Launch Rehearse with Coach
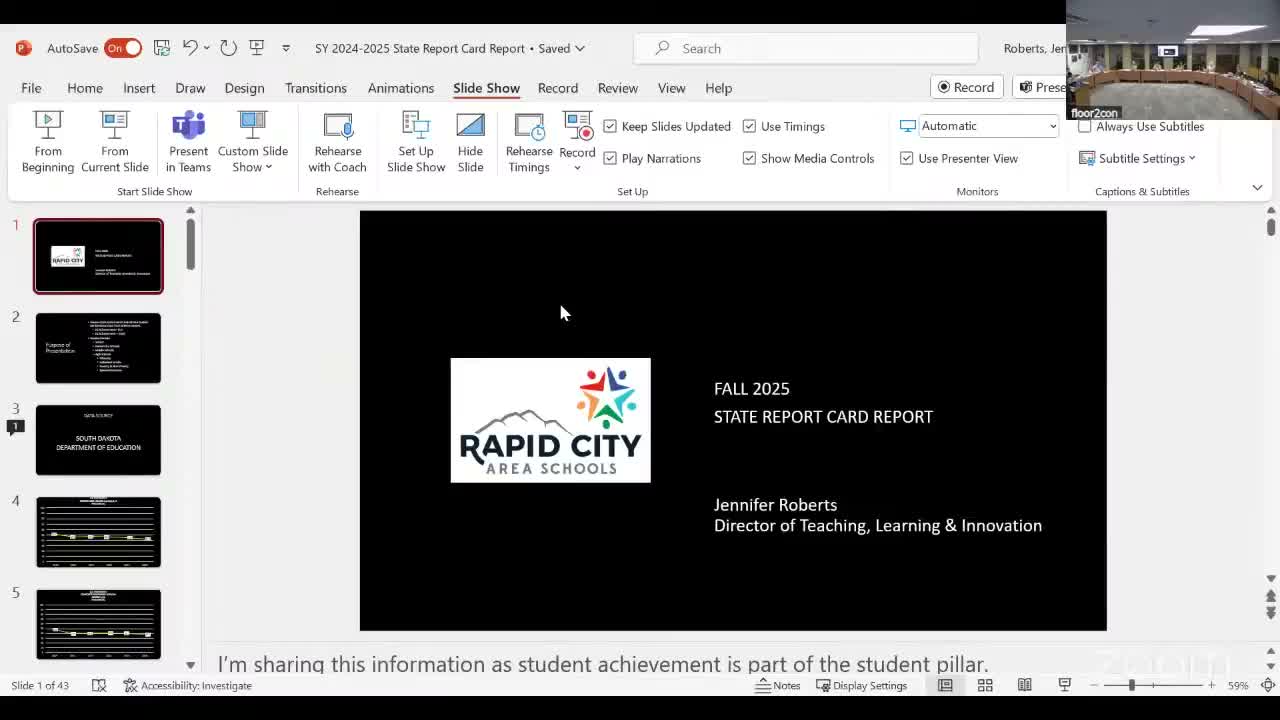1280x720 pixels. pos(336,140)
